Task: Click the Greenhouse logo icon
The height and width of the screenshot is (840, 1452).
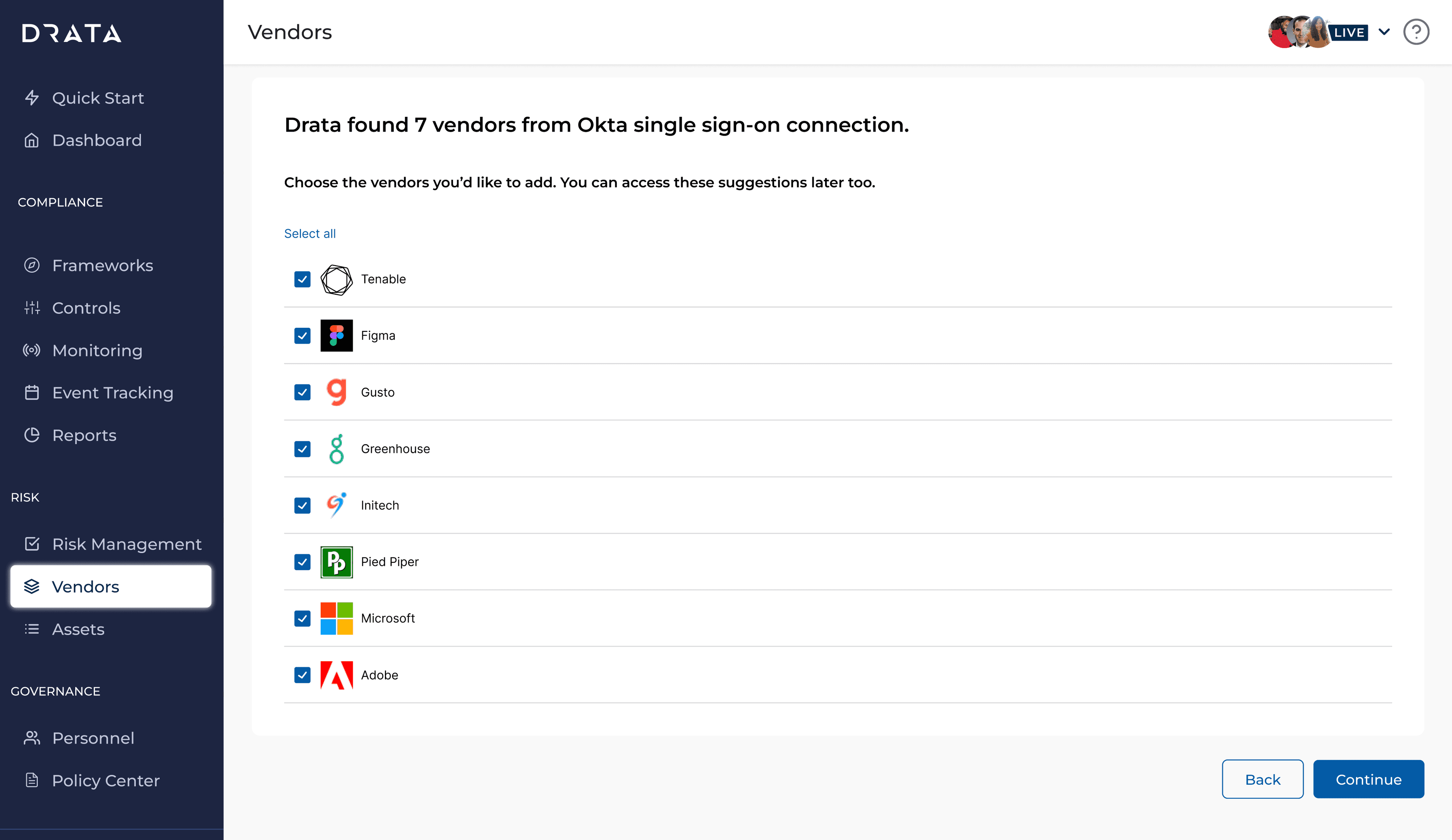Action: pos(337,449)
